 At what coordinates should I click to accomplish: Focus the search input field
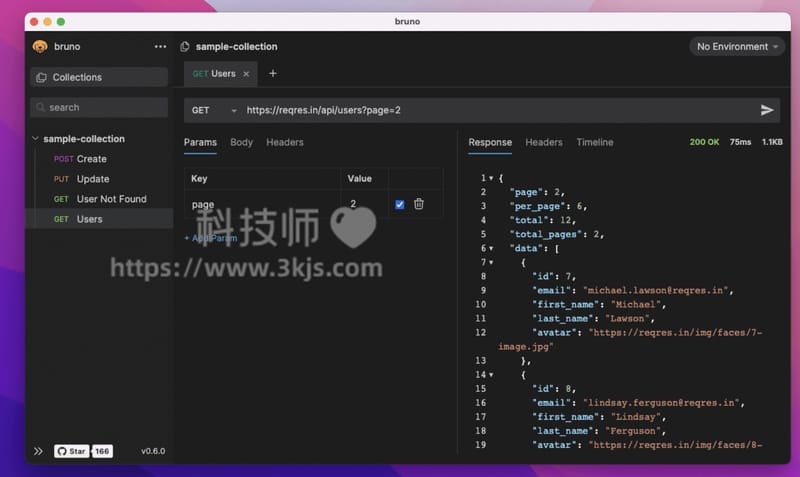click(99, 107)
